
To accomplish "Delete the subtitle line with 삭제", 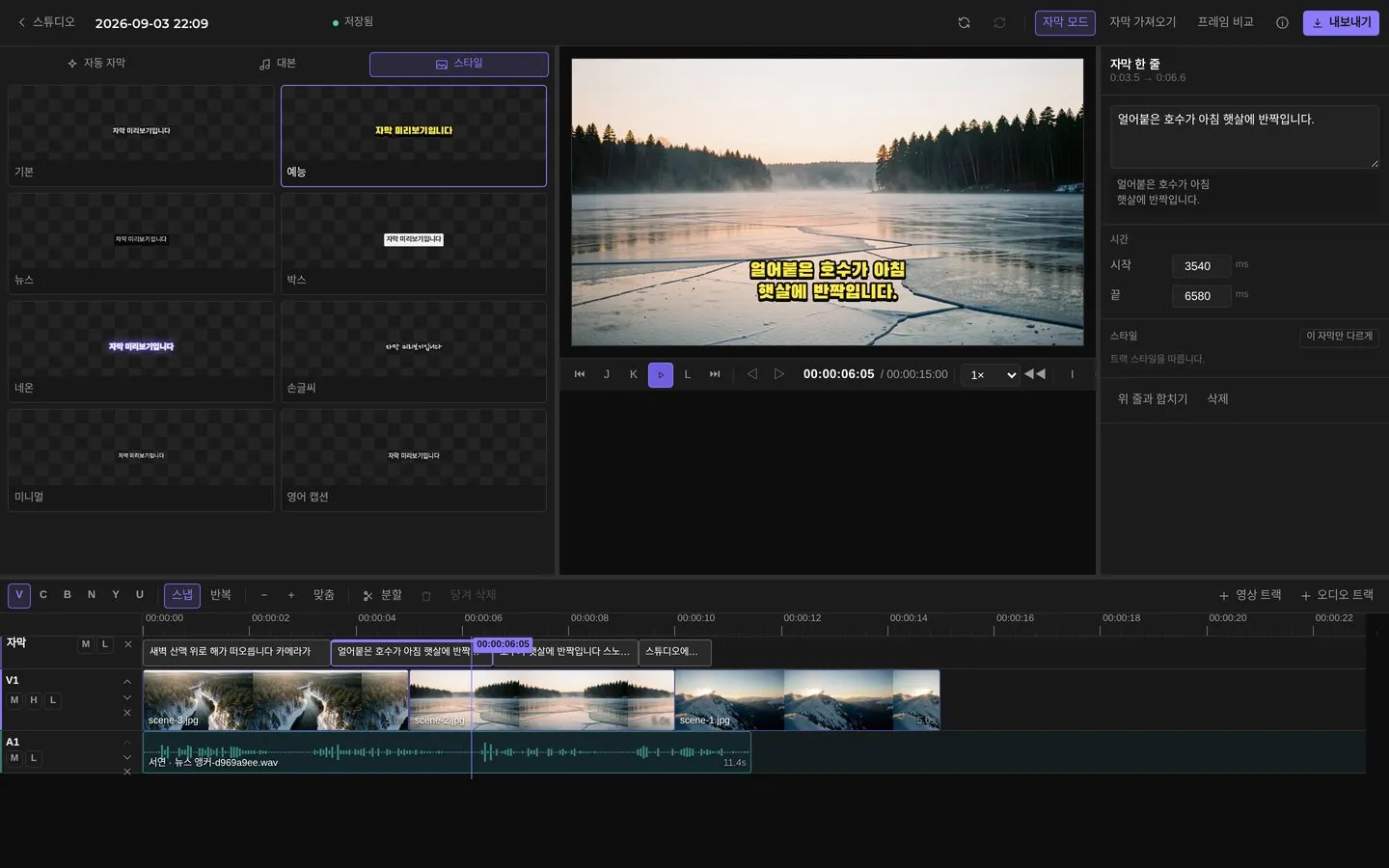I will [x=1218, y=399].
